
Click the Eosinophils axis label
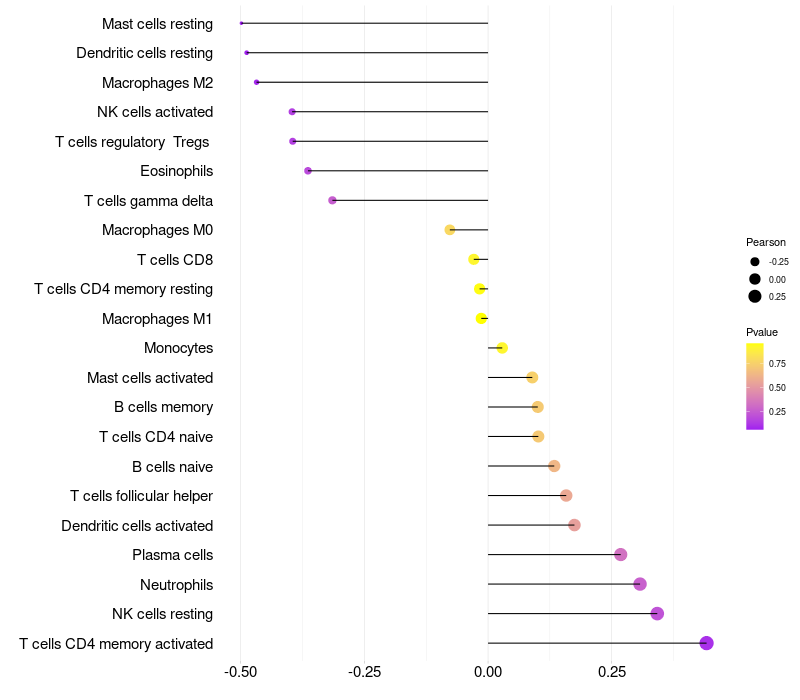[177, 171]
